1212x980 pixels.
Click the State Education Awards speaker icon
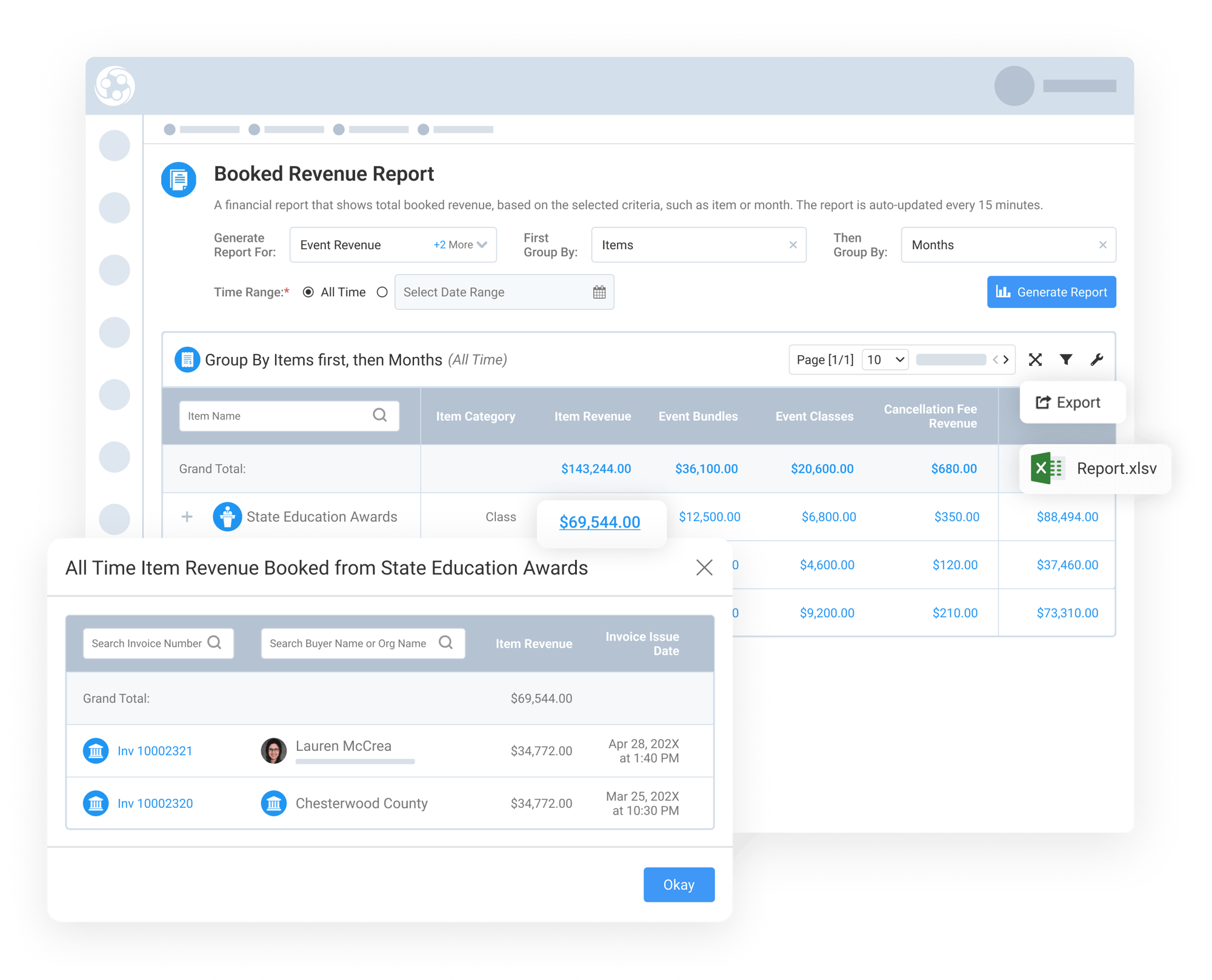click(x=227, y=516)
